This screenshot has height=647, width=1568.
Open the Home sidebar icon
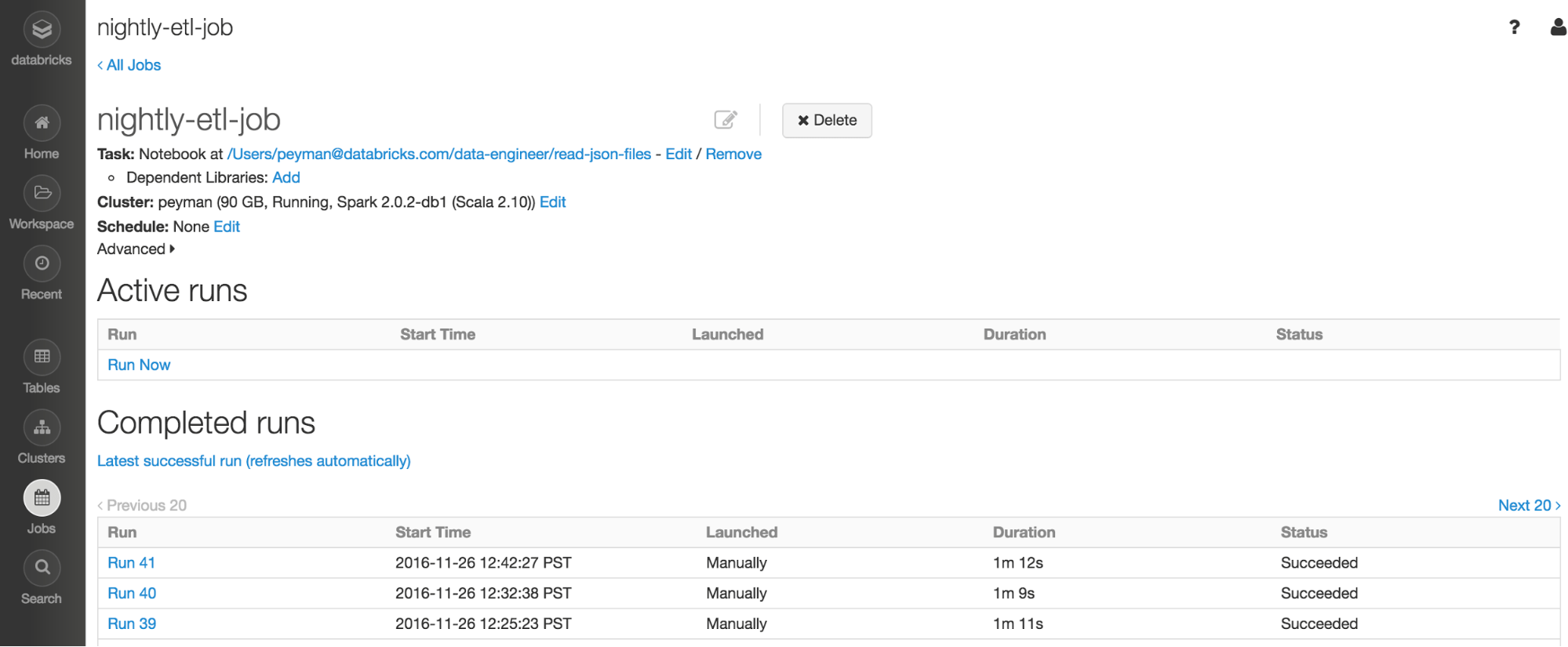click(x=42, y=123)
